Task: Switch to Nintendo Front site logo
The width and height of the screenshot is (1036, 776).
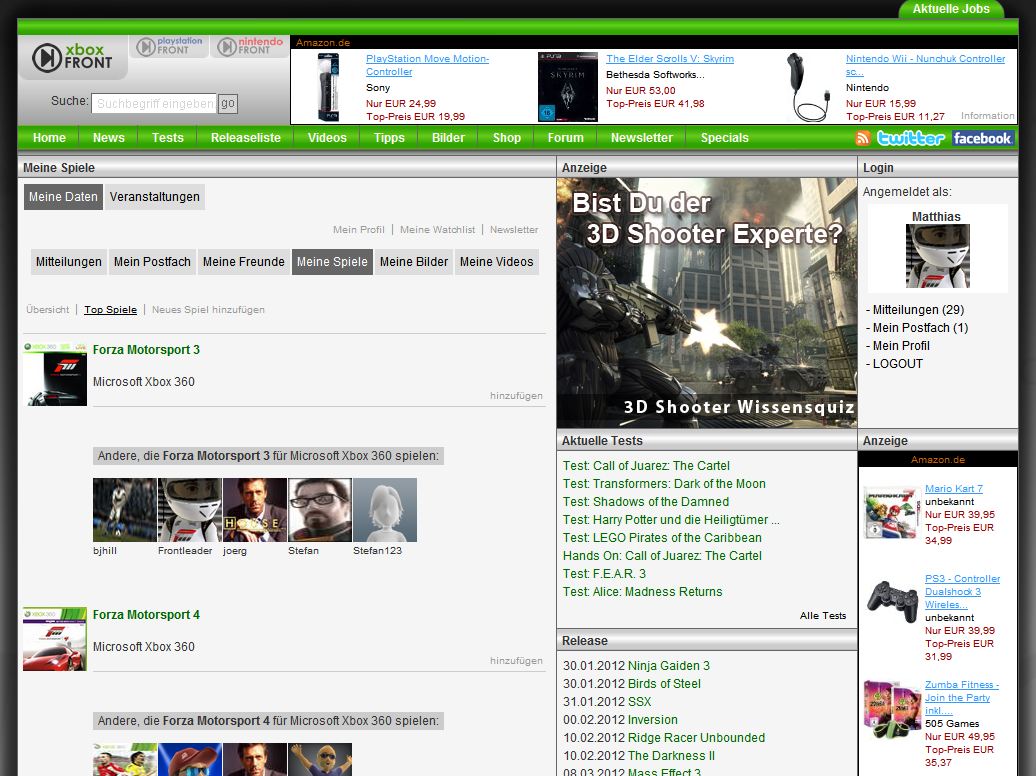Action: pos(250,47)
